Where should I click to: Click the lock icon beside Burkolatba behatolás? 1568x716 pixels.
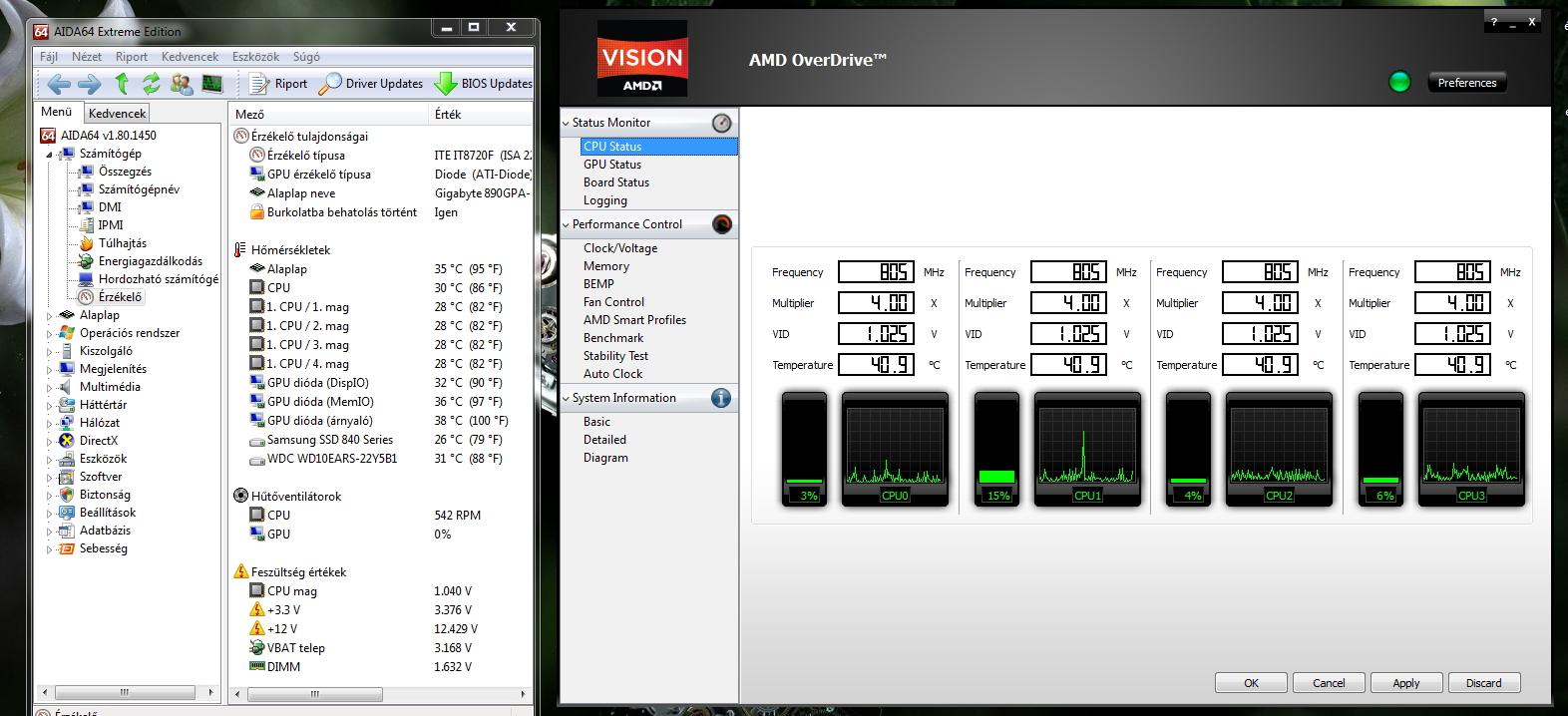click(256, 211)
